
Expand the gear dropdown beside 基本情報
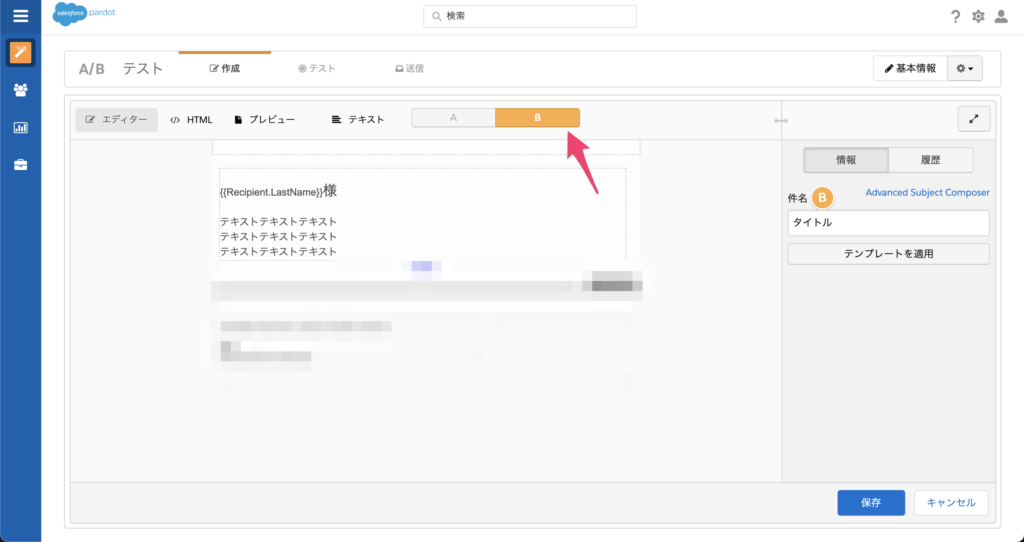pyautogui.click(x=965, y=68)
